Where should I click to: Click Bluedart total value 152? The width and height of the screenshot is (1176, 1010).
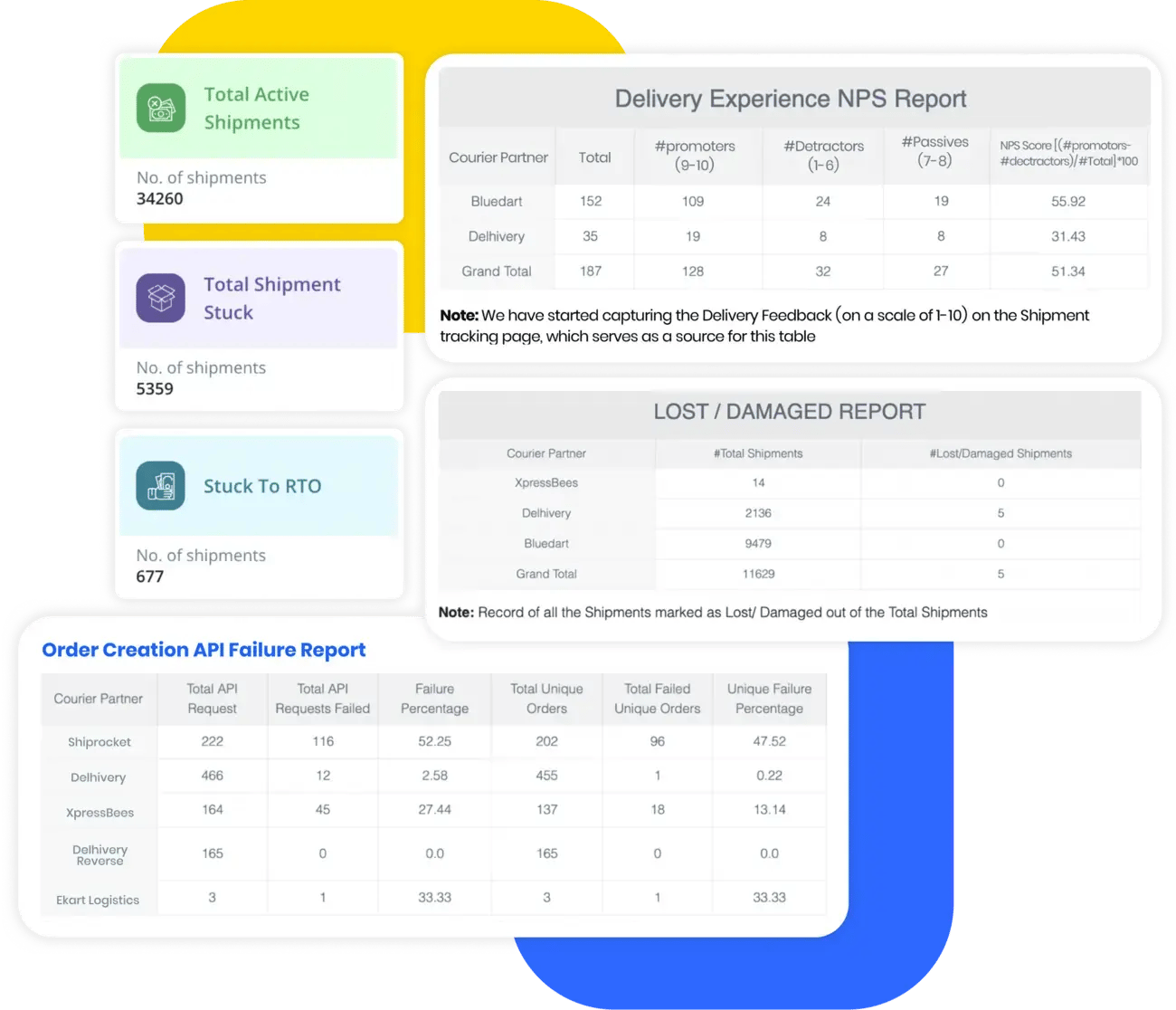pos(591,201)
